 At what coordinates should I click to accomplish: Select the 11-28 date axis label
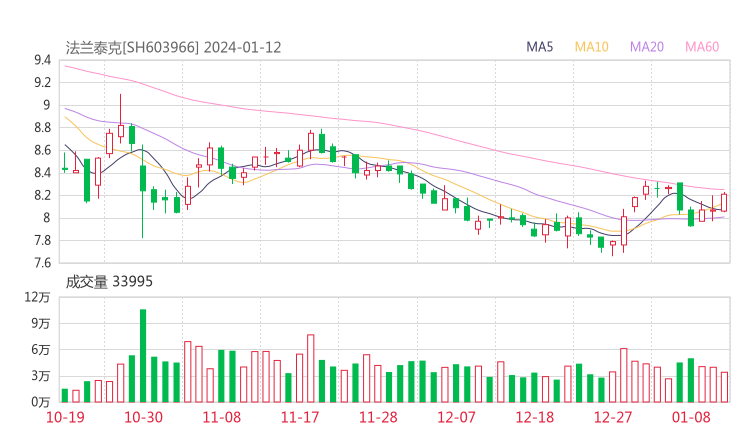pyautogui.click(x=378, y=417)
